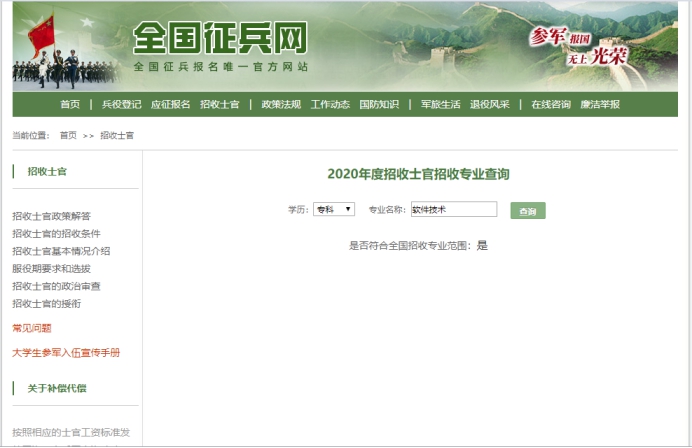Go to 在线咨询 in the navigation bar
This screenshot has width=692, height=448.
pos(551,104)
